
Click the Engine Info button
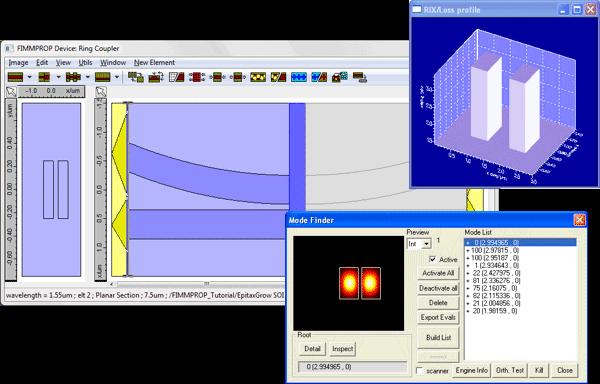pos(471,370)
